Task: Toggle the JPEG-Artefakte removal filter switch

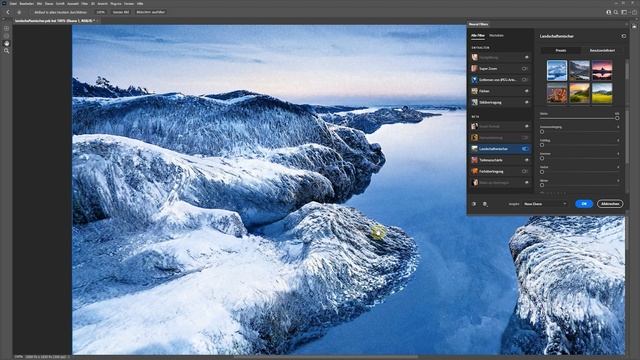Action: [x=525, y=80]
